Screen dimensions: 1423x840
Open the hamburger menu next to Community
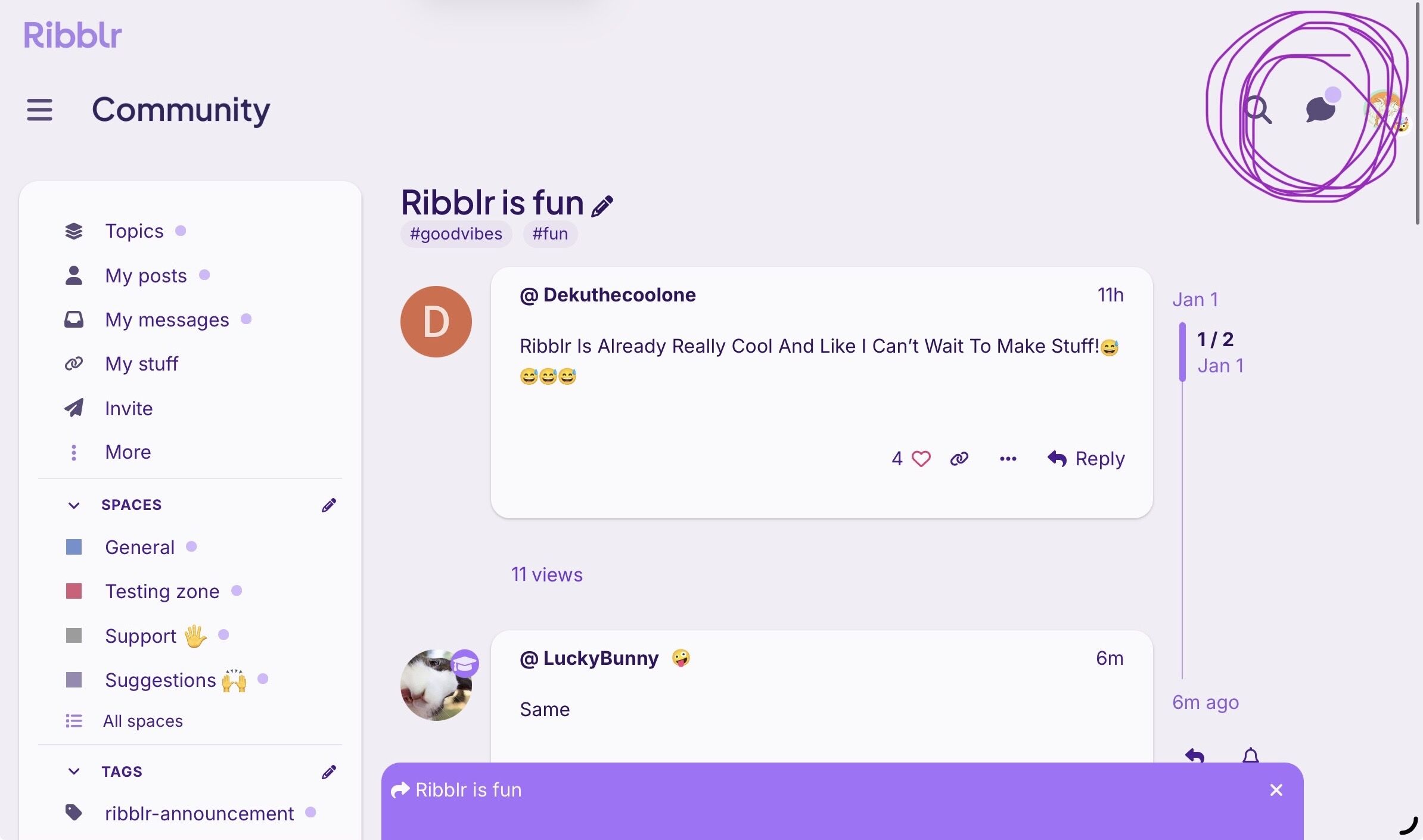[39, 110]
